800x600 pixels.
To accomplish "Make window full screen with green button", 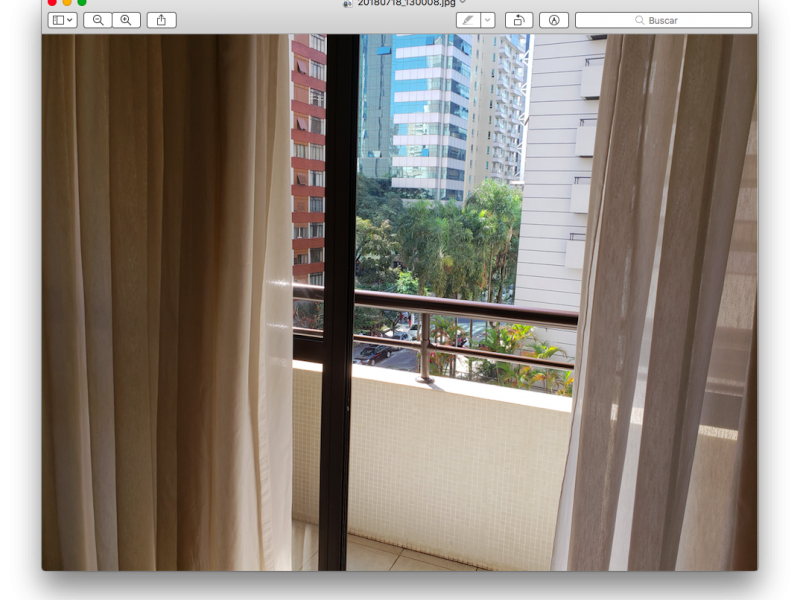I will click(x=82, y=2).
